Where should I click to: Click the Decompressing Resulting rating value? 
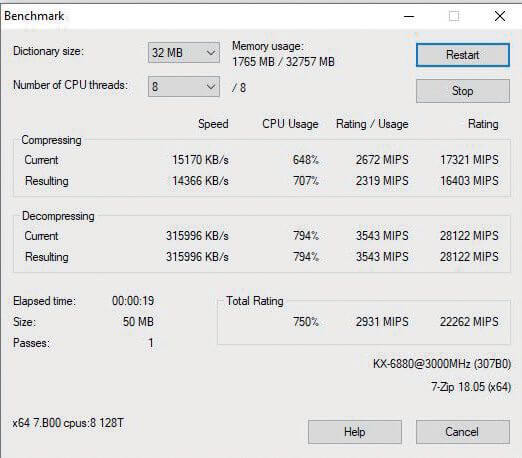click(469, 257)
